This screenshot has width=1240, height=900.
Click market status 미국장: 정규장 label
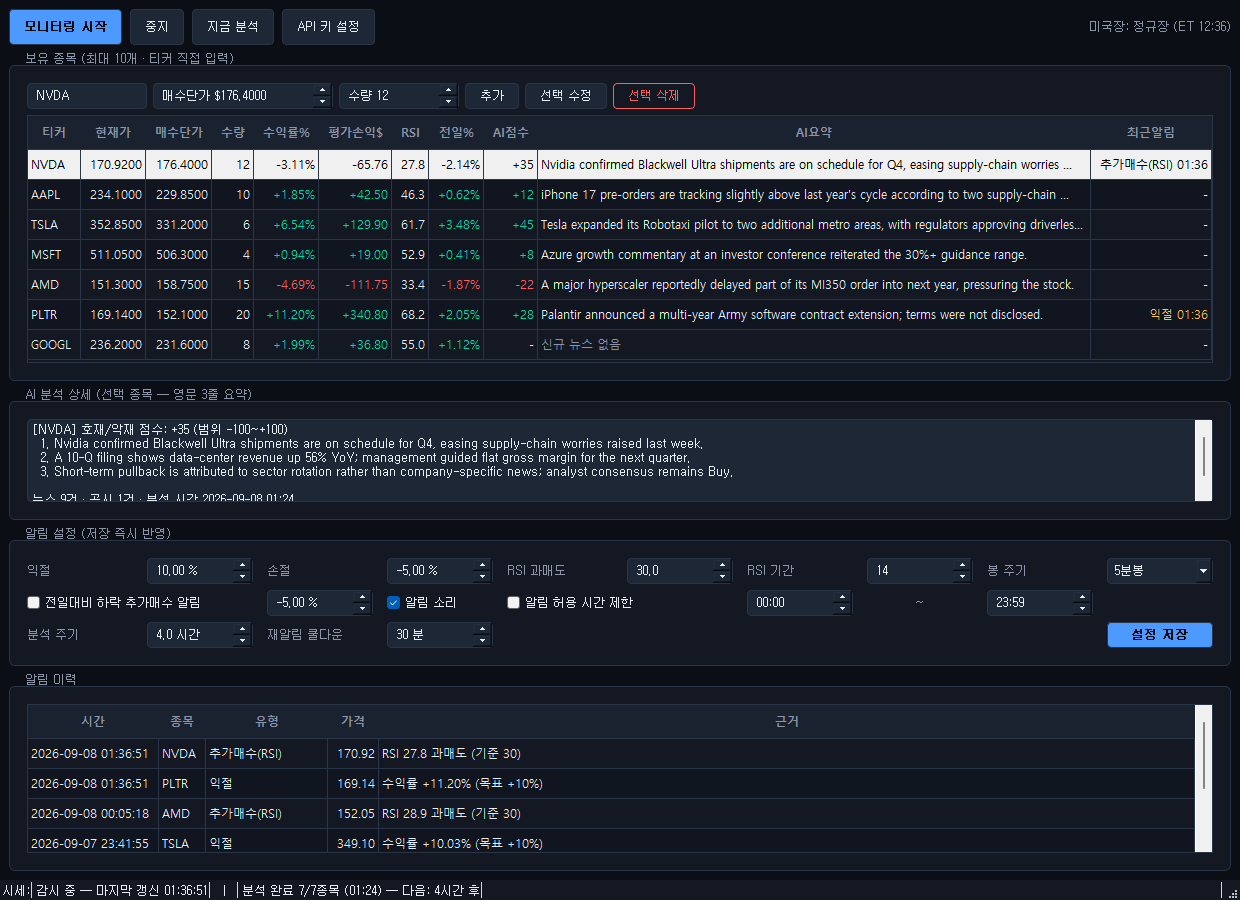[1159, 27]
